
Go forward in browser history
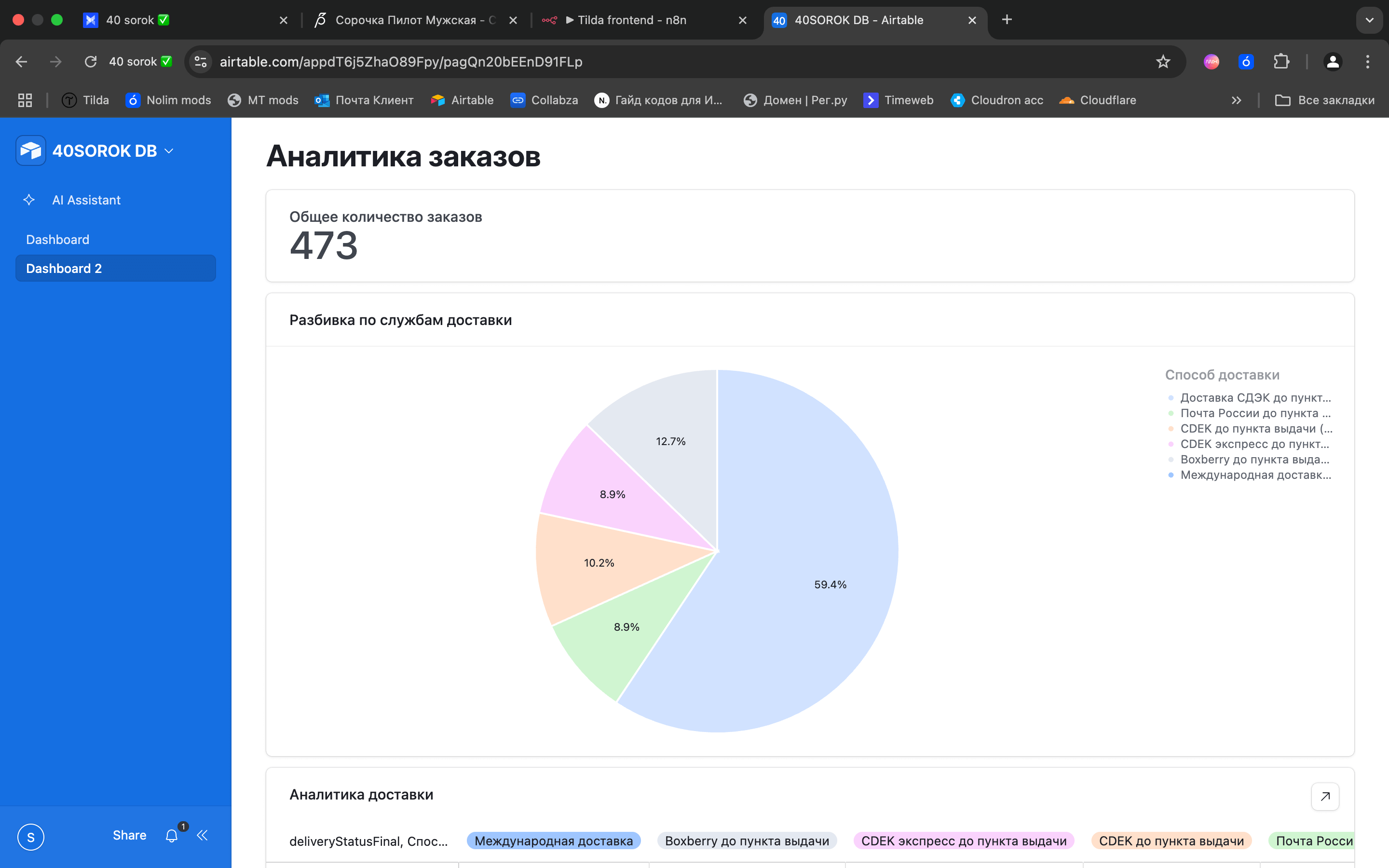click(x=55, y=61)
